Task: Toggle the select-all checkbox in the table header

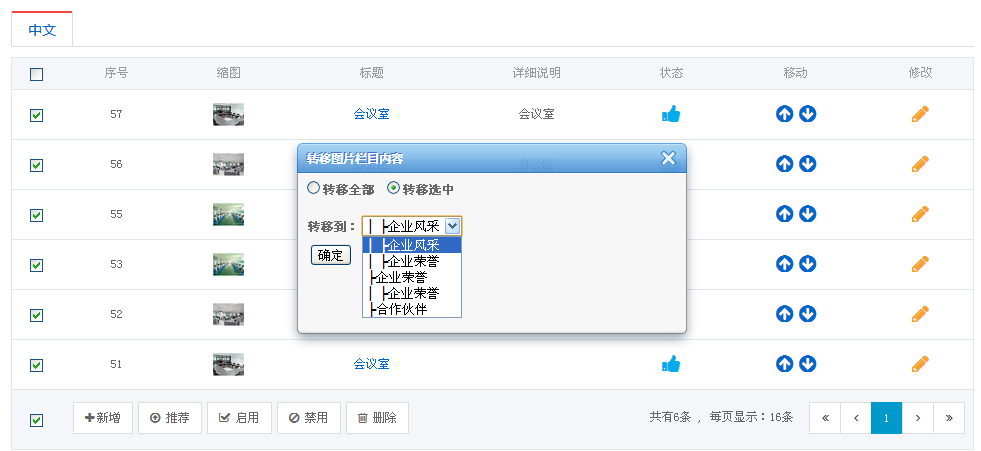Action: coord(37,74)
